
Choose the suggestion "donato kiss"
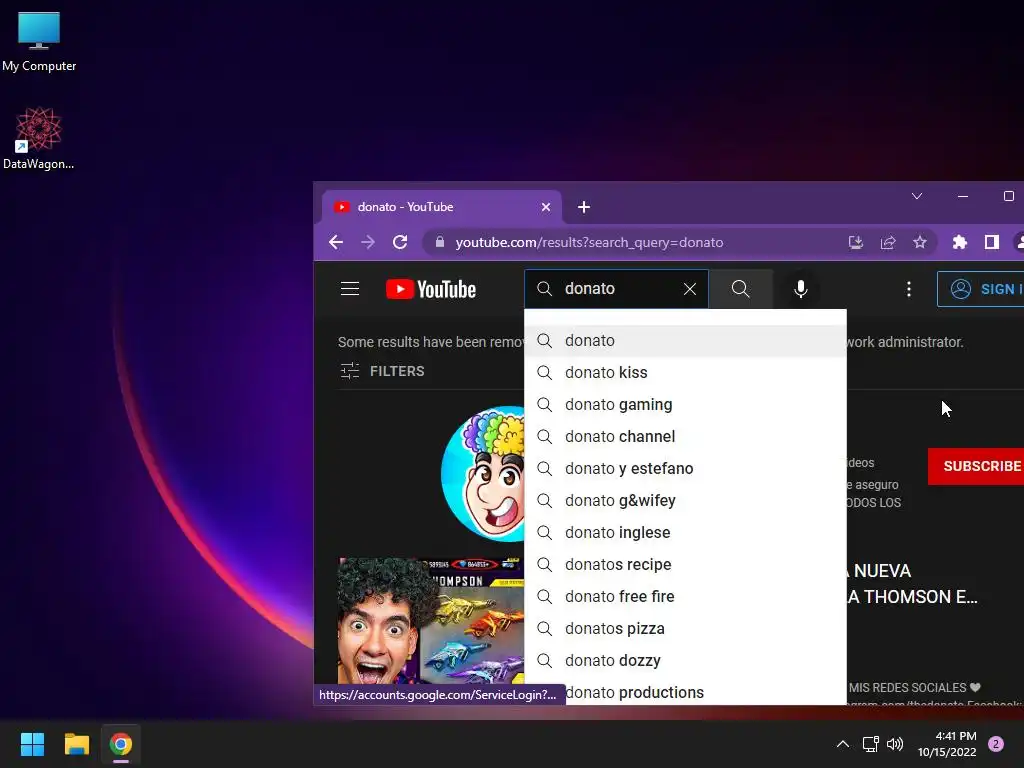click(x=685, y=372)
